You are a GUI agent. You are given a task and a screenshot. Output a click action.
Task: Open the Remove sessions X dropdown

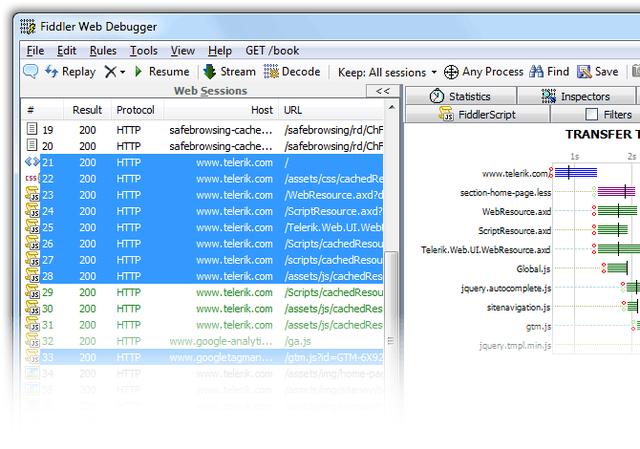(114, 72)
